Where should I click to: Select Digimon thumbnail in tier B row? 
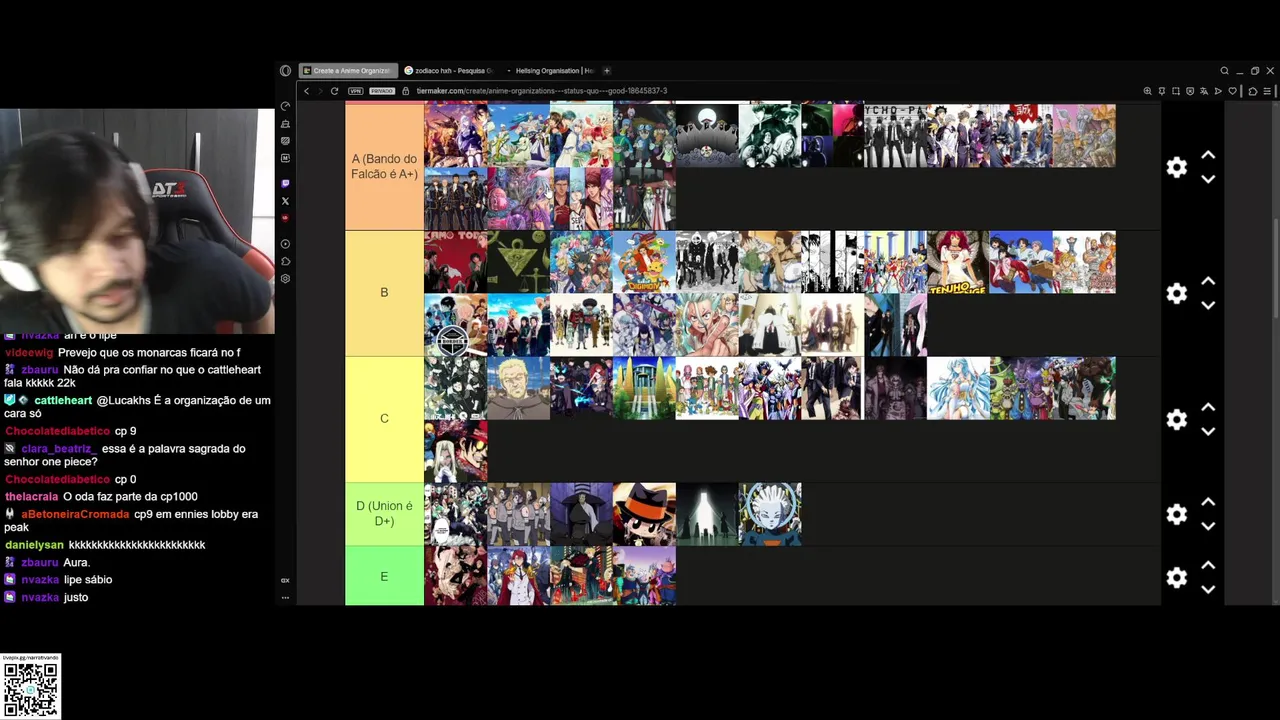pos(644,262)
